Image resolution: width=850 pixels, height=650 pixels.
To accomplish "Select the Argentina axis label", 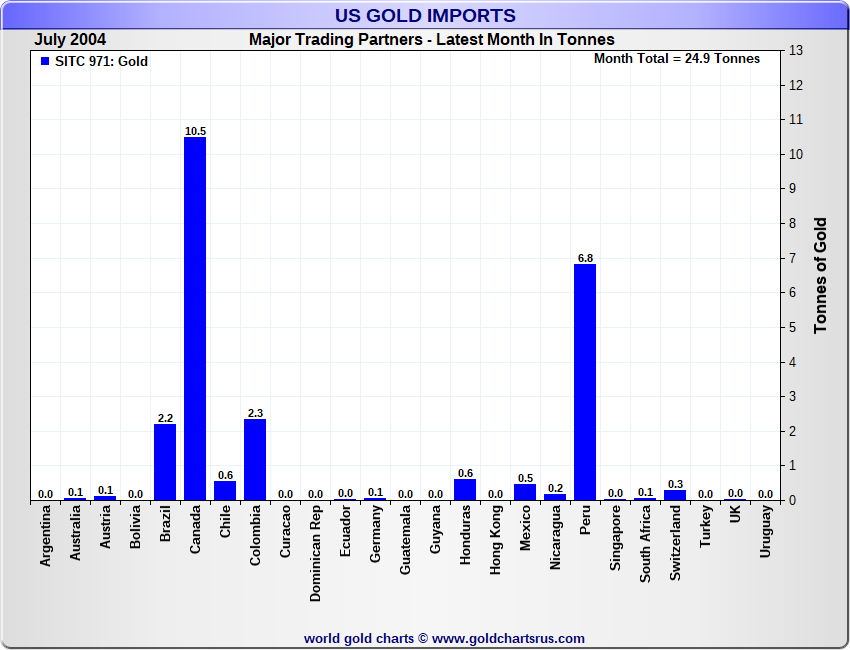I will point(45,536).
